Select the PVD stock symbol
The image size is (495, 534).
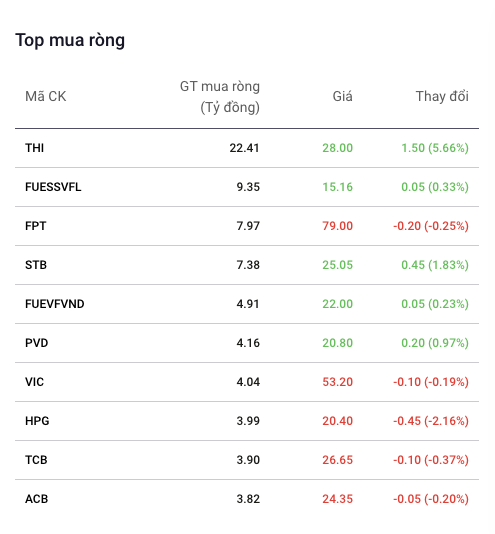36,343
